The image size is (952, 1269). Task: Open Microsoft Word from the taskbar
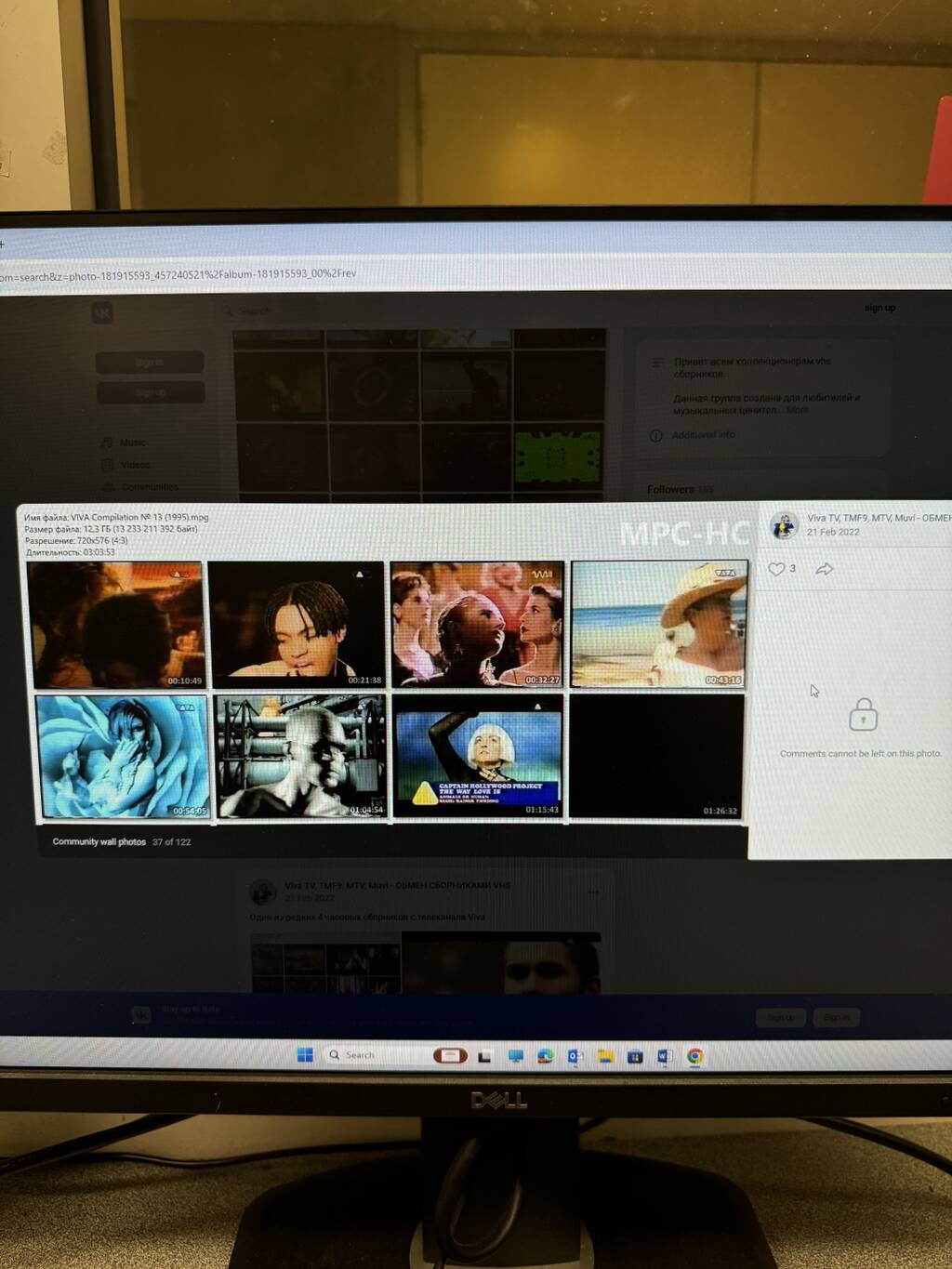(x=665, y=1056)
